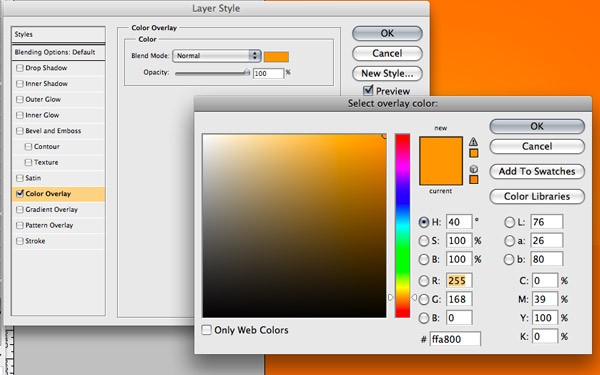This screenshot has height=375, width=600.
Task: Click the out-of-gamut warning triangle icon
Action: [x=473, y=142]
